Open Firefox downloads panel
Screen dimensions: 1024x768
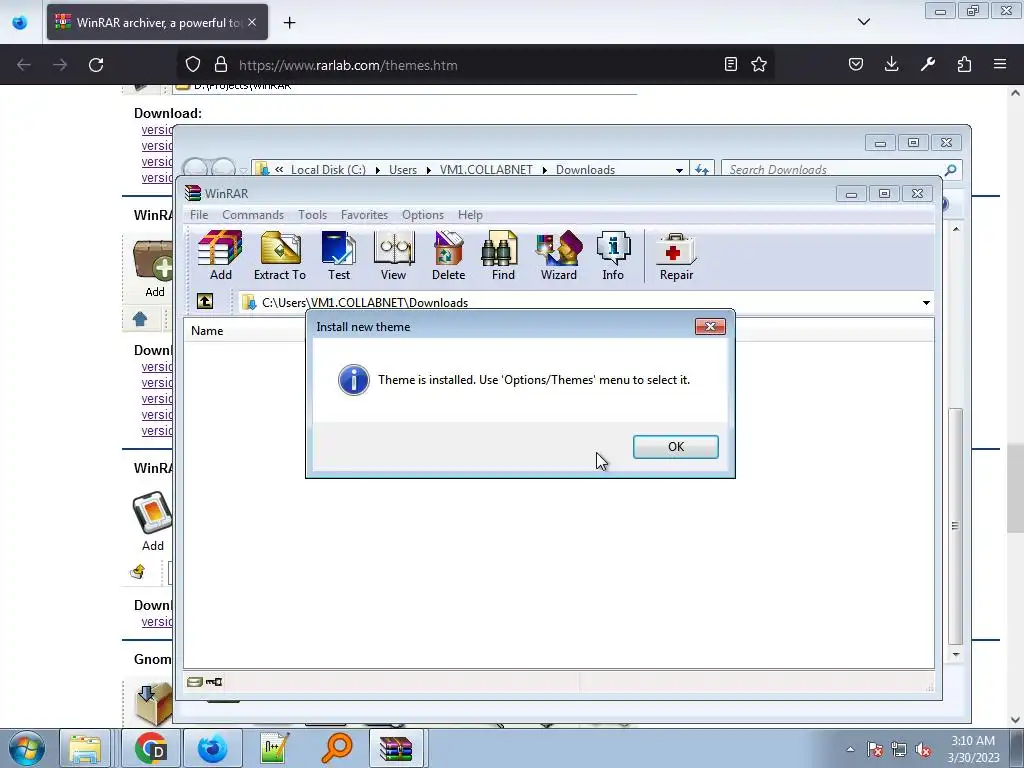point(891,64)
